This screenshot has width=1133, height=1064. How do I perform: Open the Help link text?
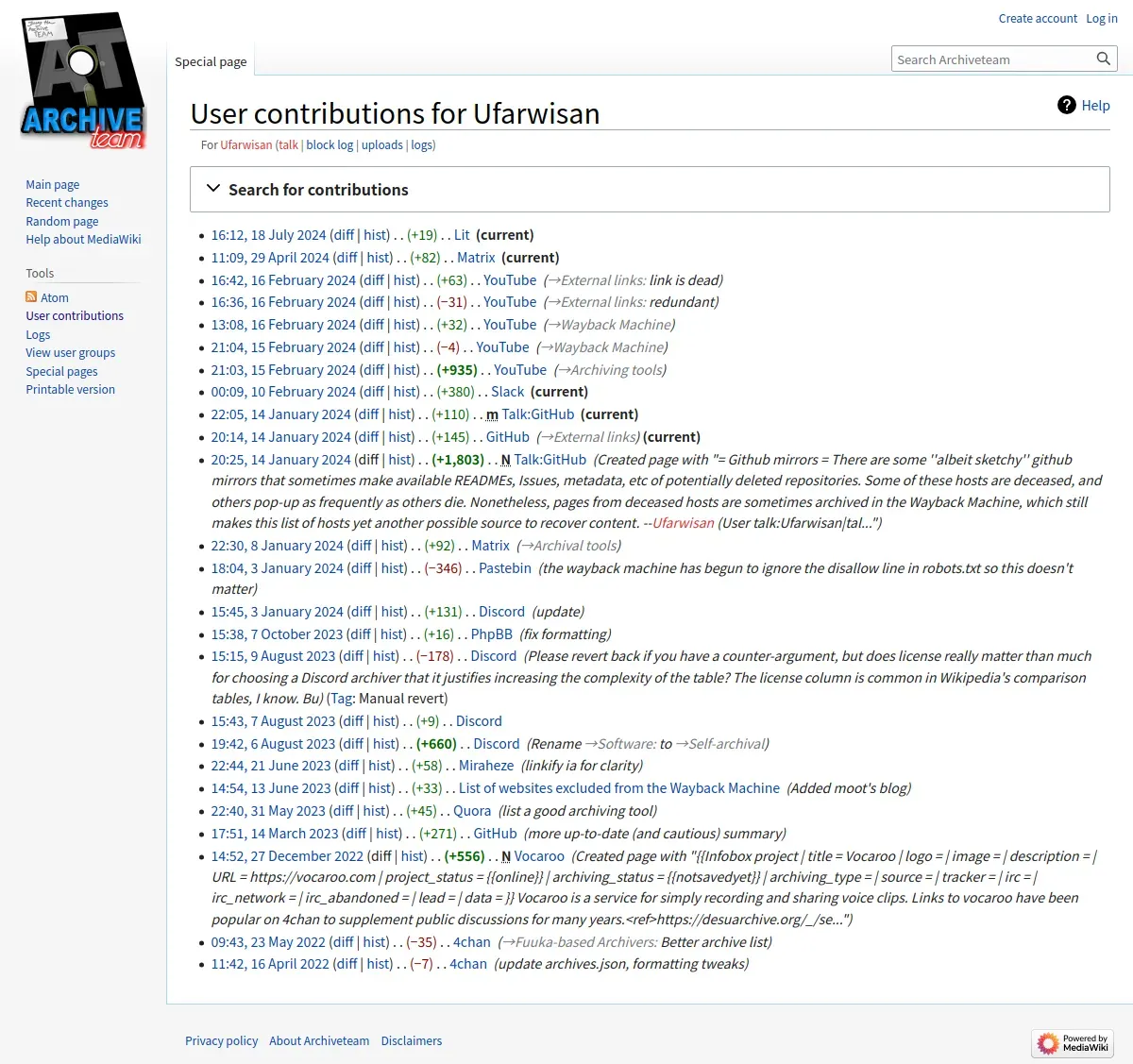click(x=1095, y=105)
